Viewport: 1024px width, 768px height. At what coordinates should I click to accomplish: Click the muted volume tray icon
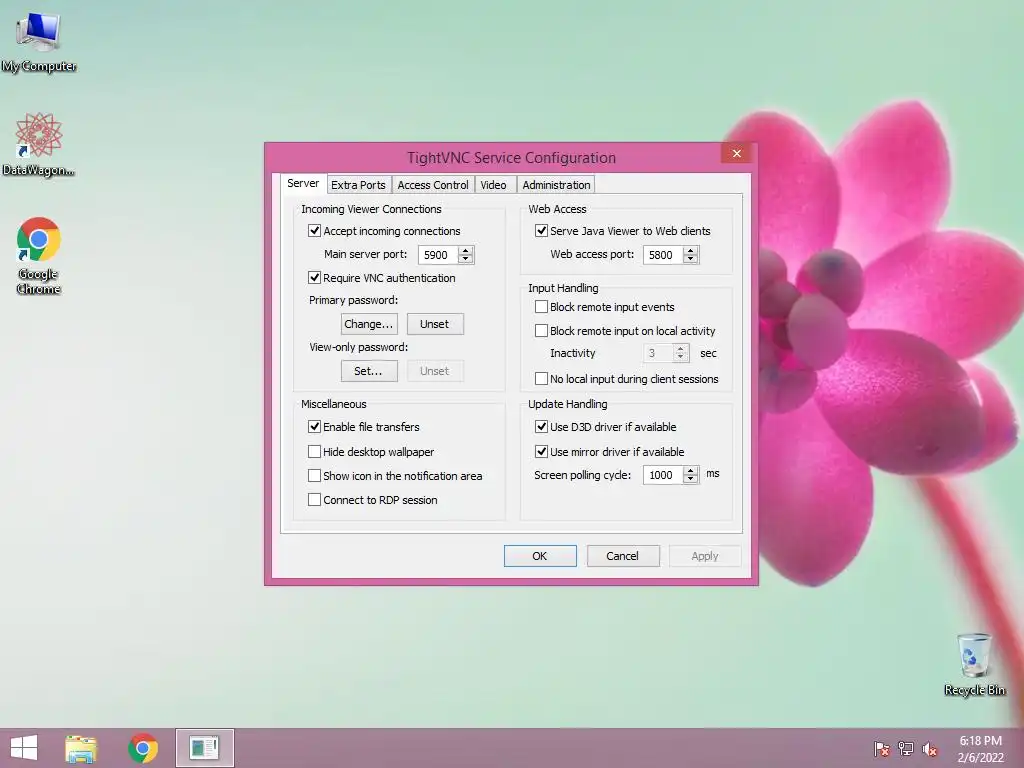(x=930, y=749)
